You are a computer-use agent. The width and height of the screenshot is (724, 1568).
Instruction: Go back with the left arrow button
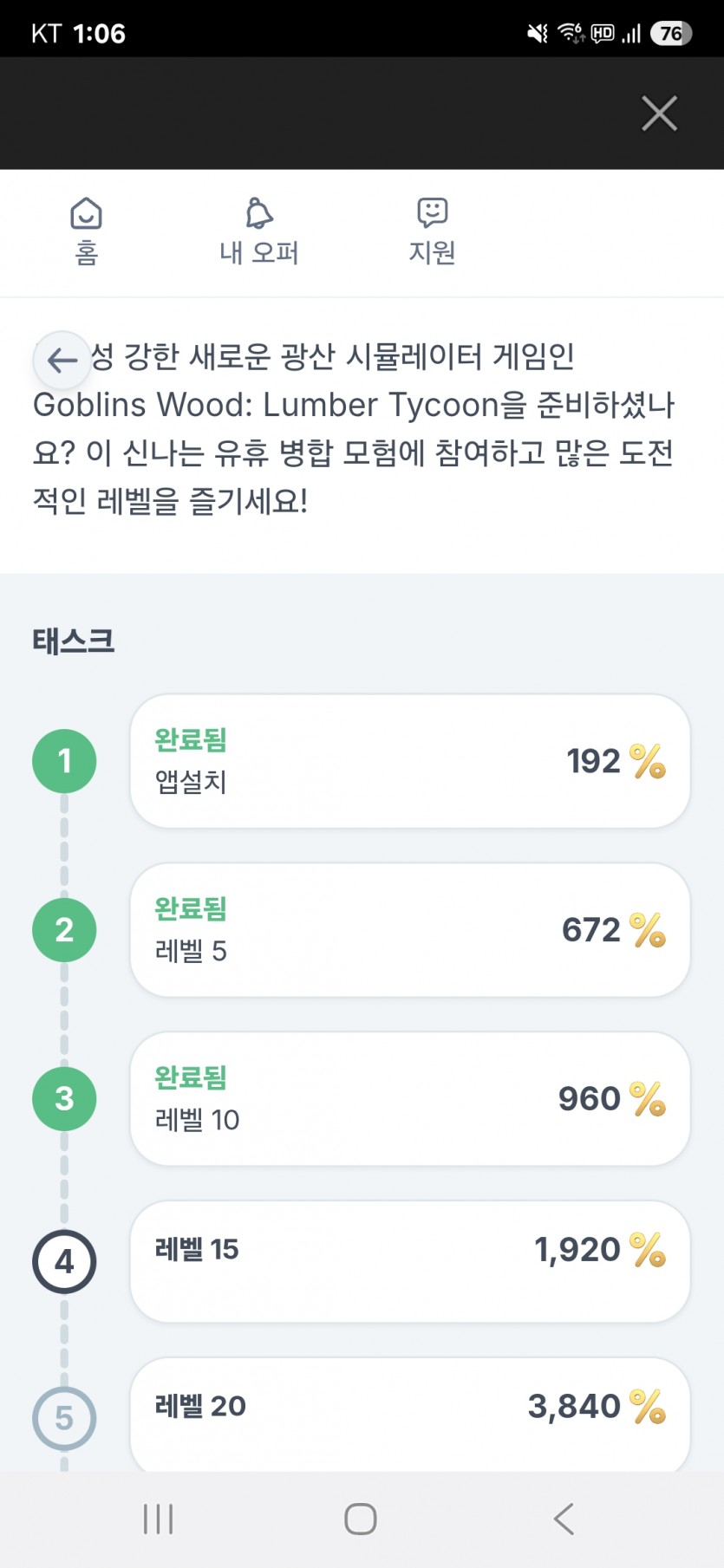tap(62, 360)
